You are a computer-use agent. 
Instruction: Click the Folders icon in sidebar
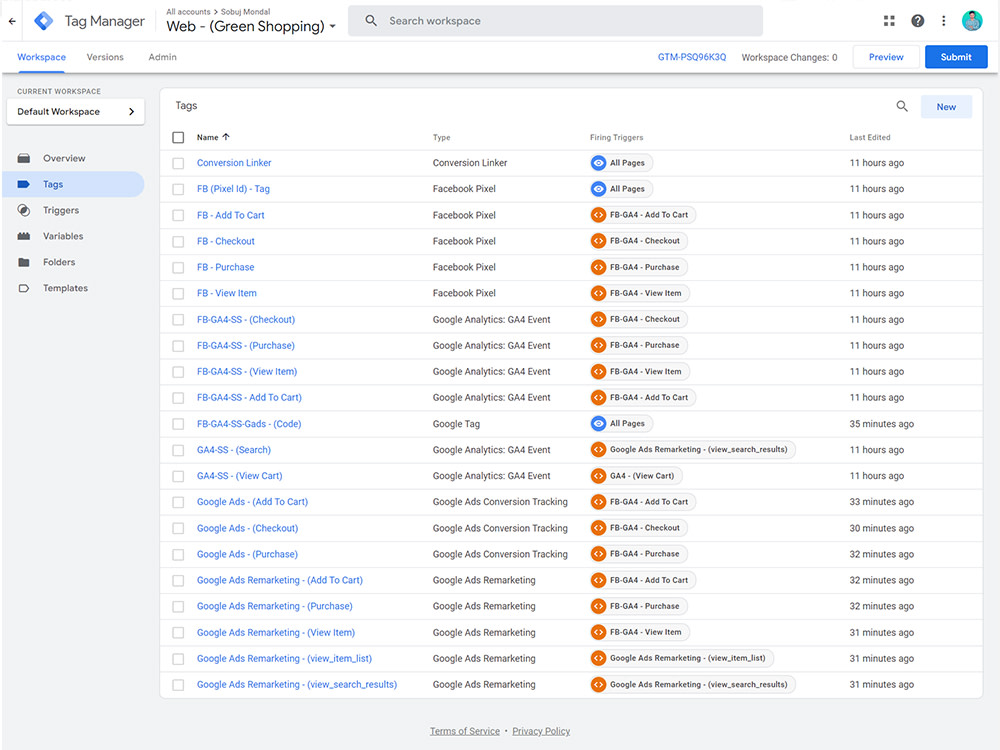point(24,262)
